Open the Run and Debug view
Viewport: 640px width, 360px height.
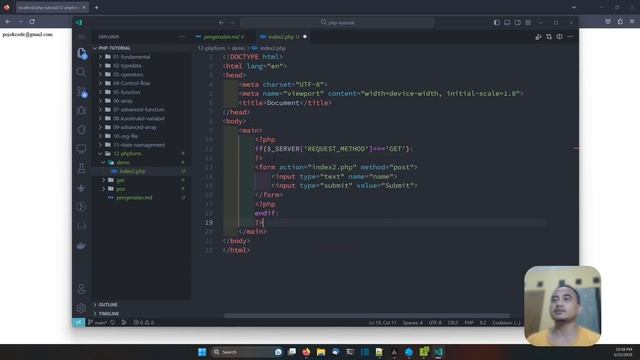click(x=81, y=111)
